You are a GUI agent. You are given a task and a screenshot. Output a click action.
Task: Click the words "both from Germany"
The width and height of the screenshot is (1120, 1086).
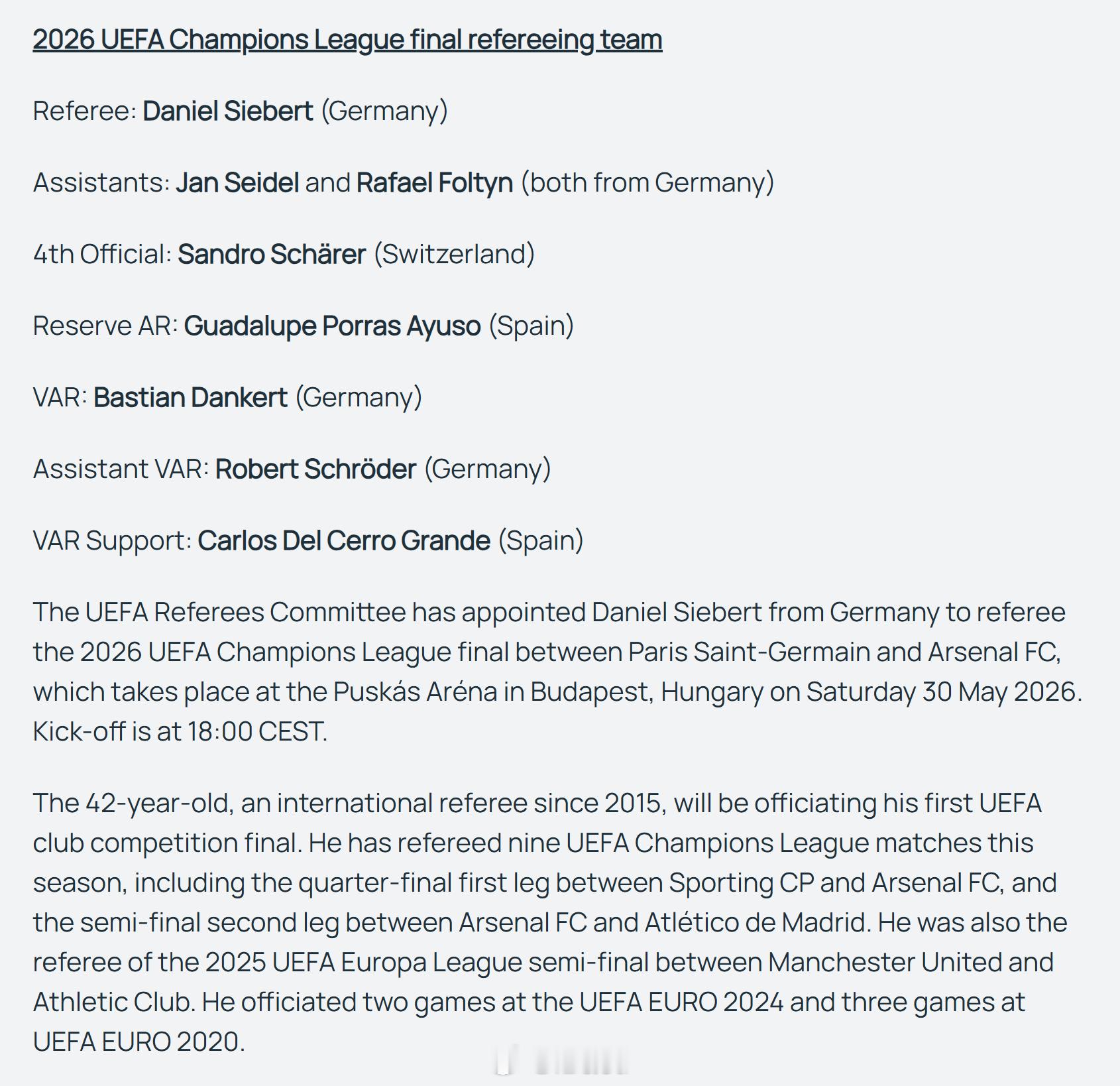coord(647,182)
